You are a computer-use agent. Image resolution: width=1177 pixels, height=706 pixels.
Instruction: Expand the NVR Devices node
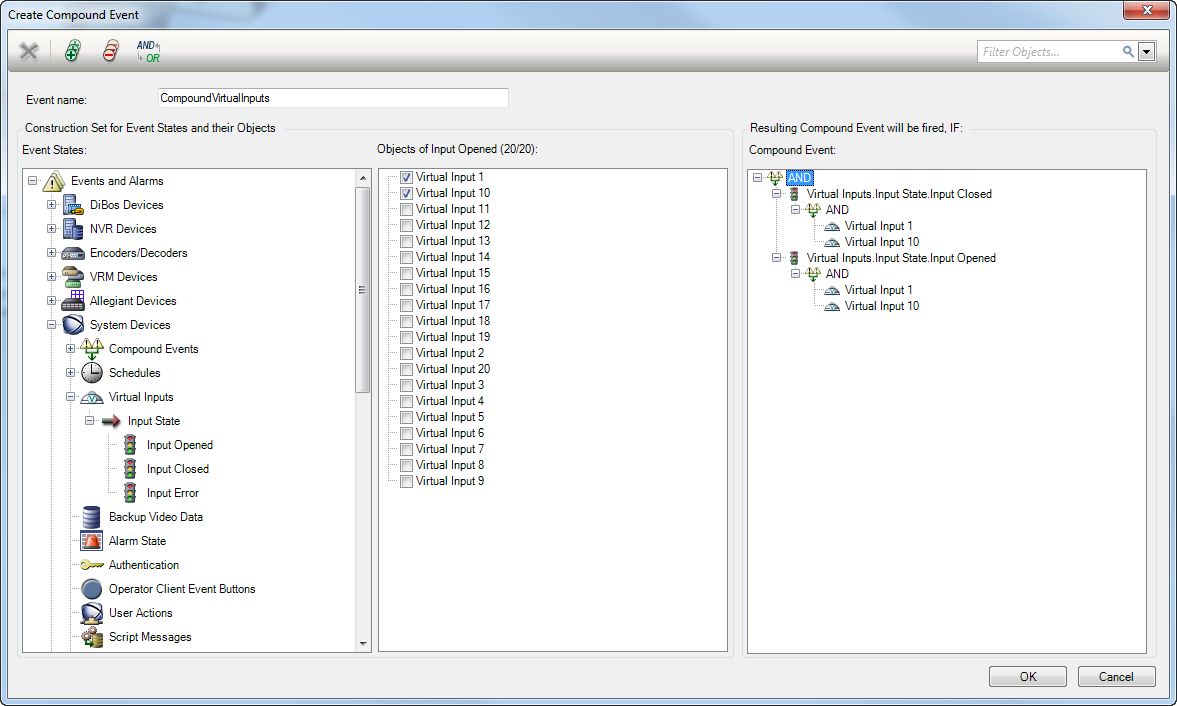[51, 229]
